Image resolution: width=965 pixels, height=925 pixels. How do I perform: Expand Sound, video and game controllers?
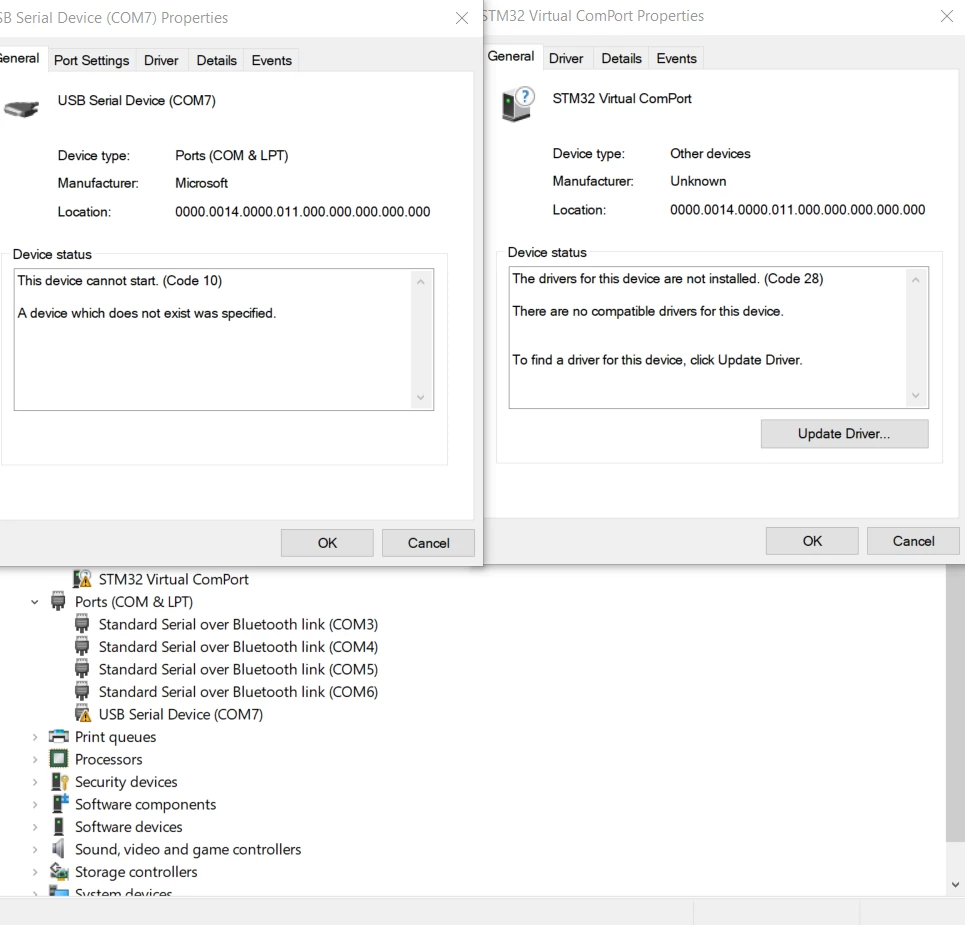(35, 849)
